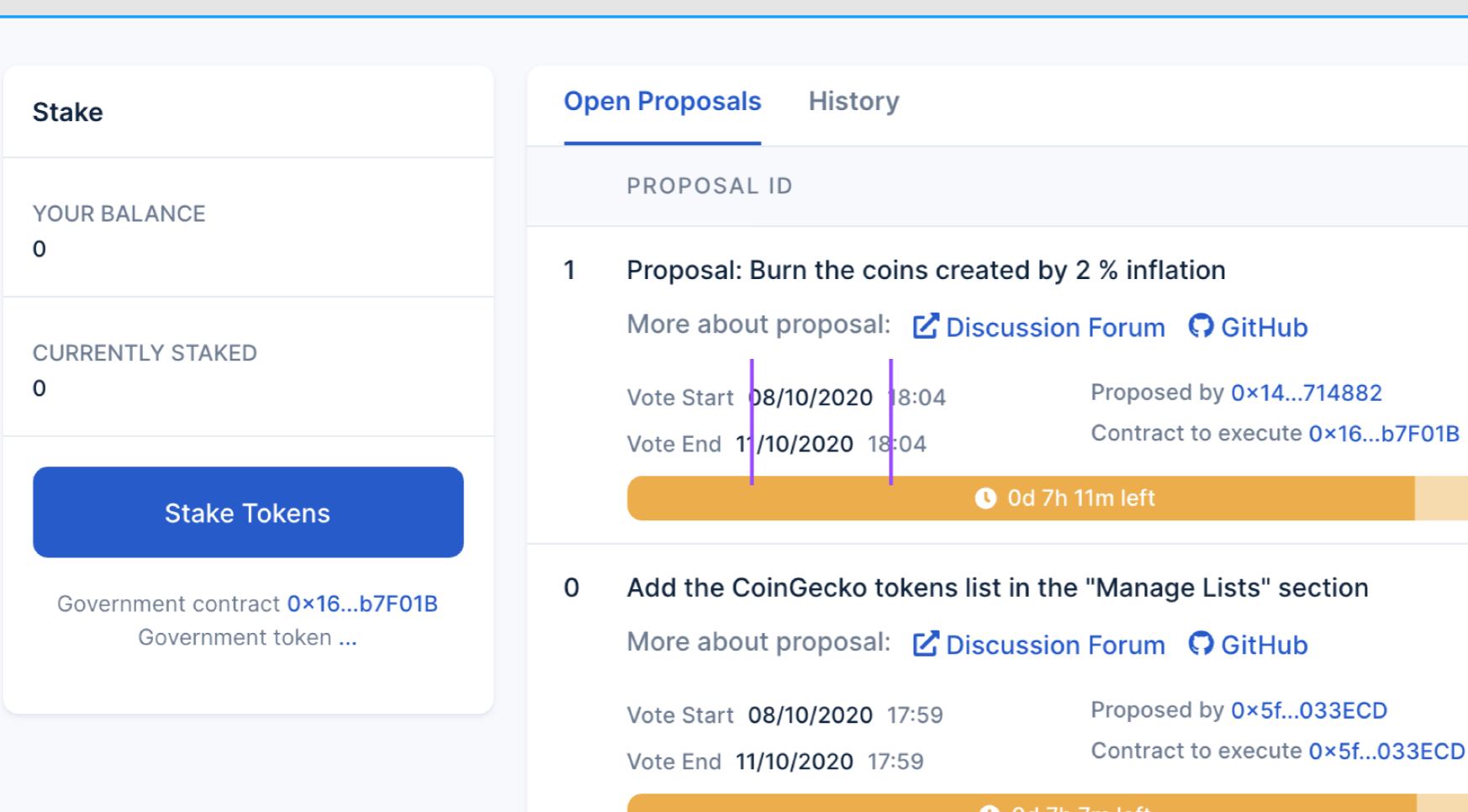Click the external link icon before Discussion Forum on proposal 0

[x=925, y=643]
